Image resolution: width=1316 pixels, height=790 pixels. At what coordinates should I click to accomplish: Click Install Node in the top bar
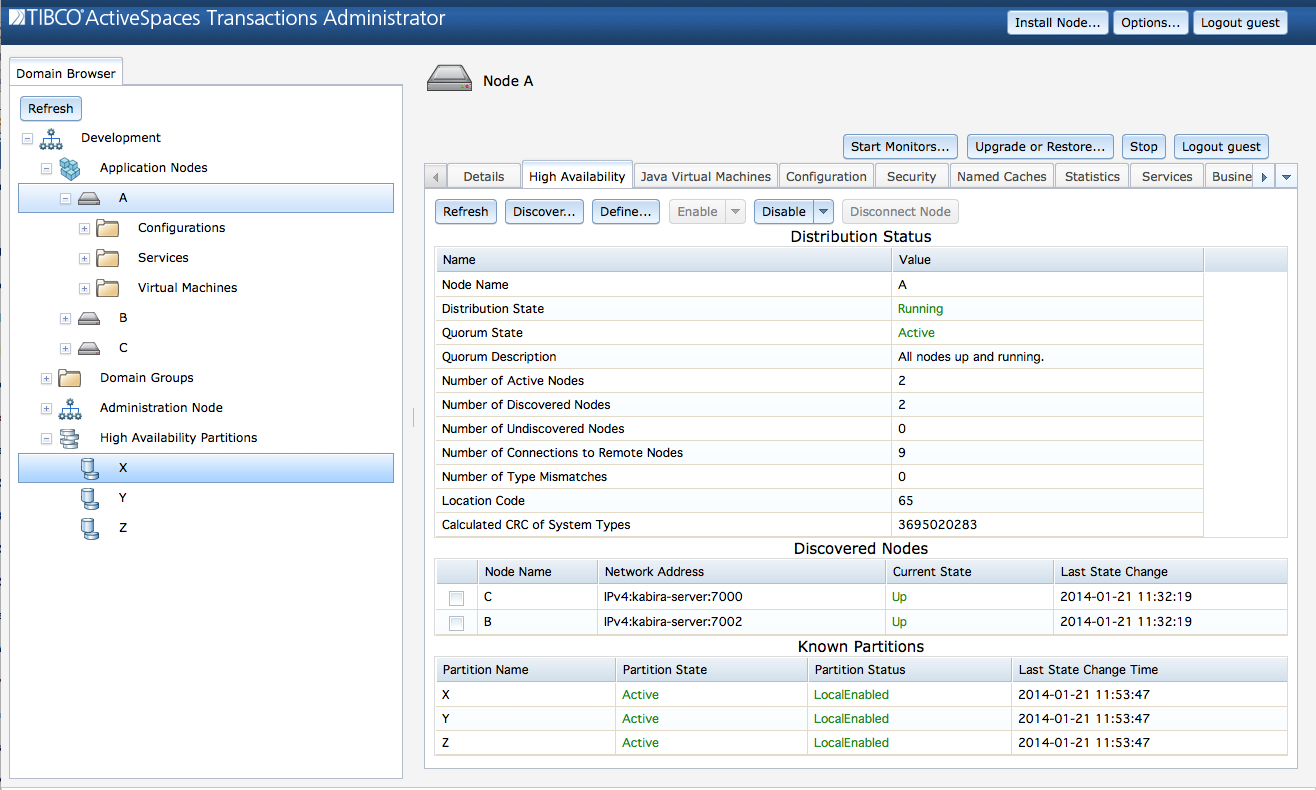1057,22
